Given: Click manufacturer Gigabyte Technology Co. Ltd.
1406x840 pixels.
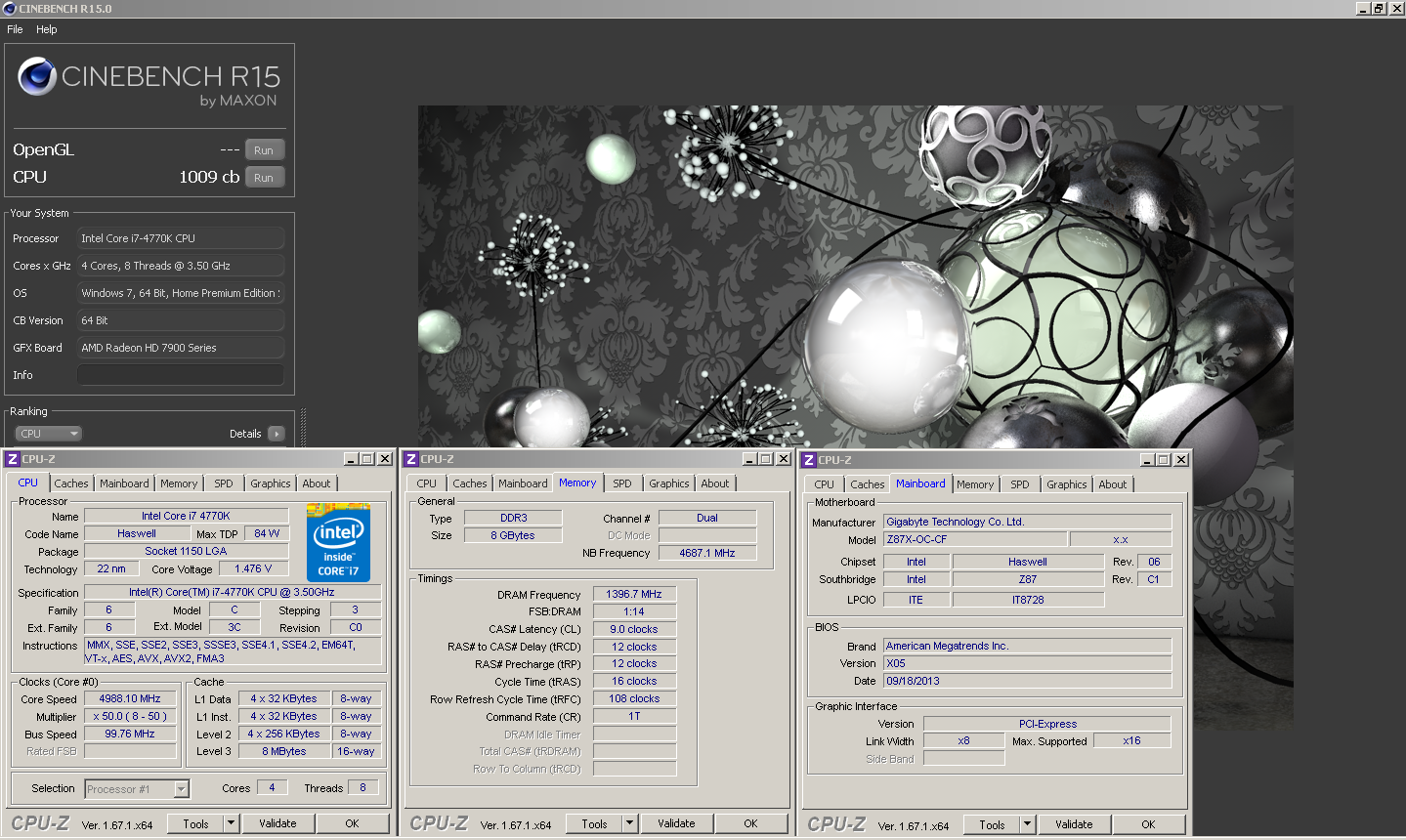Looking at the screenshot, I should (1027, 522).
